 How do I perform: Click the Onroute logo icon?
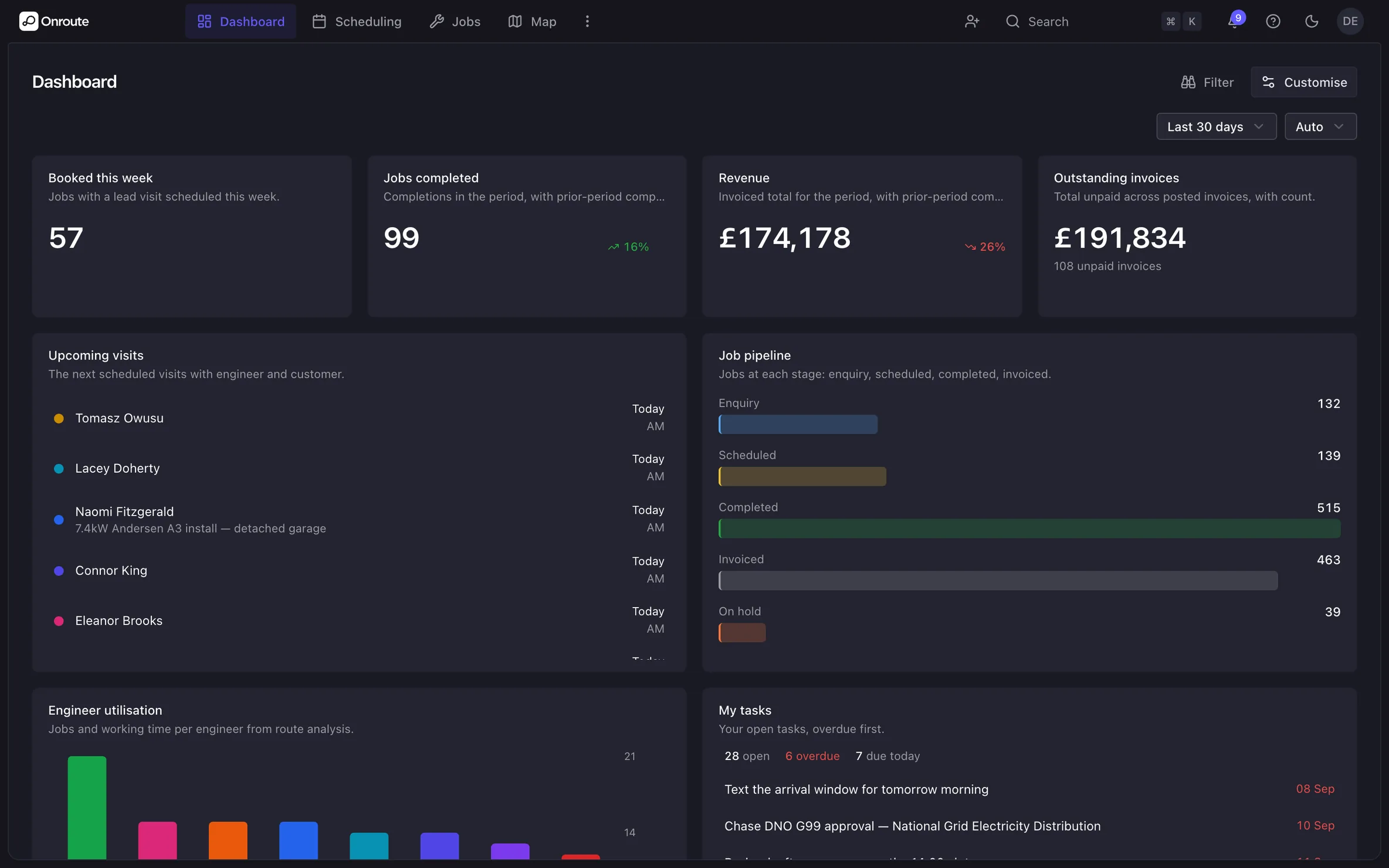pos(29,21)
